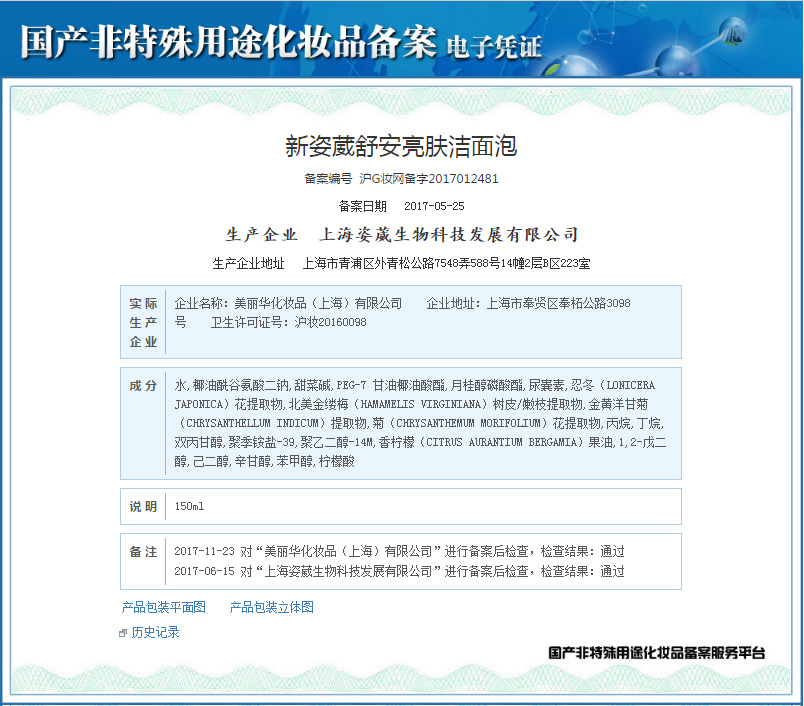Click the health license number 沪妆20160098
Image resolution: width=804 pixels, height=706 pixels.
click(x=330, y=322)
